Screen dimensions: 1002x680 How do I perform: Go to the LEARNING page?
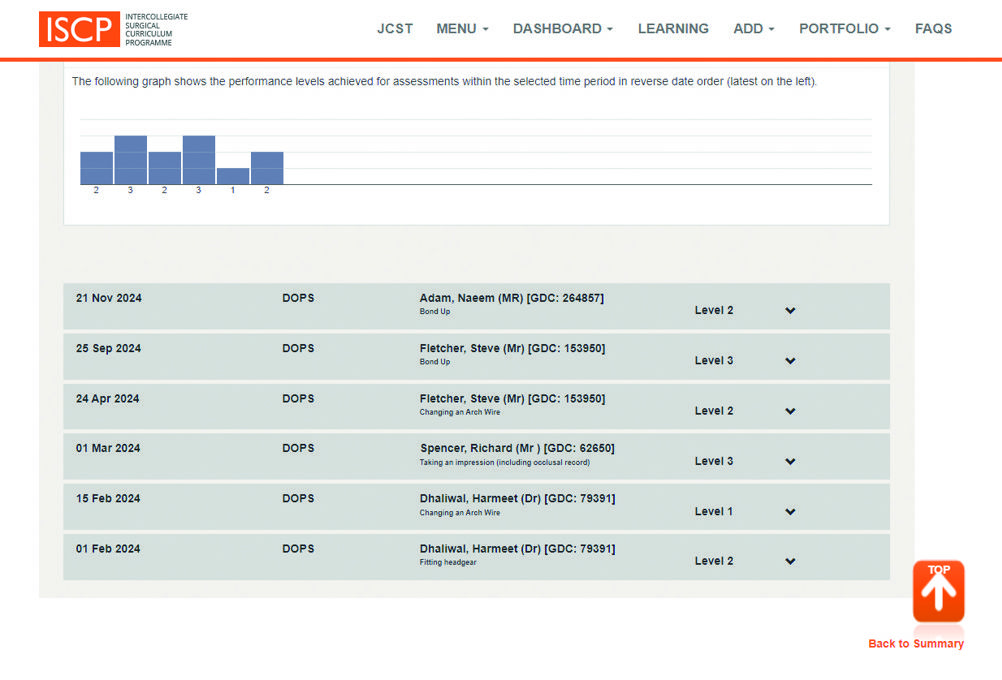(673, 29)
